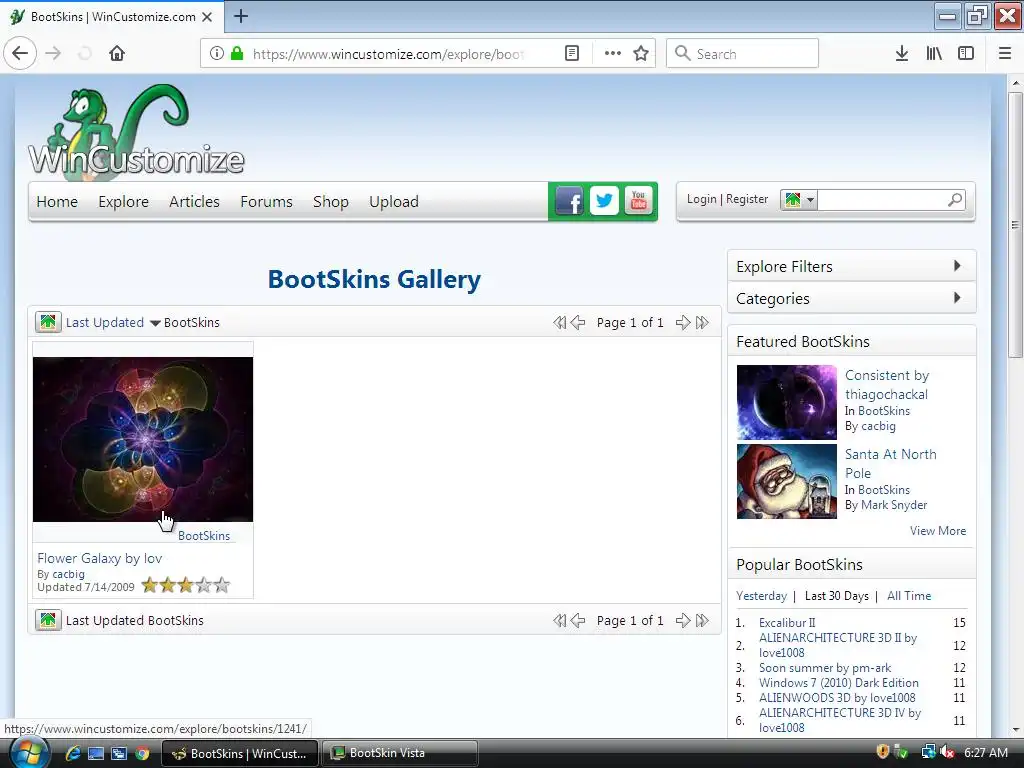The image size is (1024, 768).
Task: Toggle Firefox sidebar icon
Action: point(966,54)
